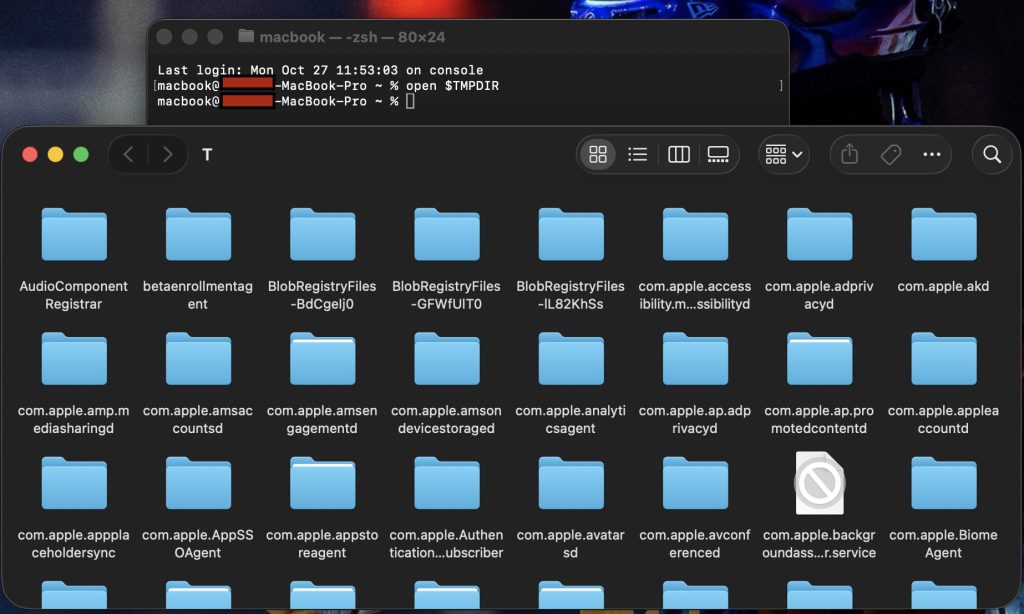Select the icon view button
The width and height of the screenshot is (1024, 614).
click(598, 154)
